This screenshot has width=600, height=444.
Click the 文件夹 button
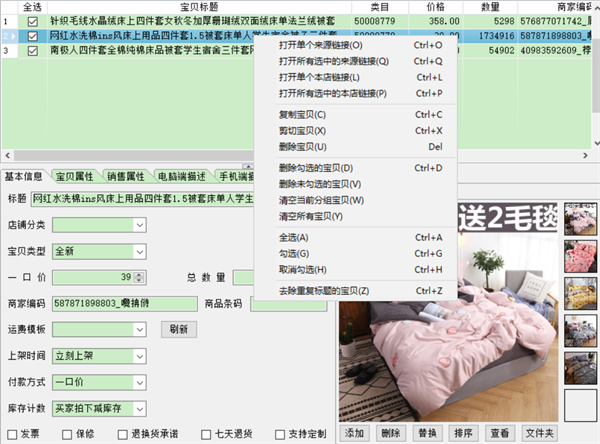540,433
